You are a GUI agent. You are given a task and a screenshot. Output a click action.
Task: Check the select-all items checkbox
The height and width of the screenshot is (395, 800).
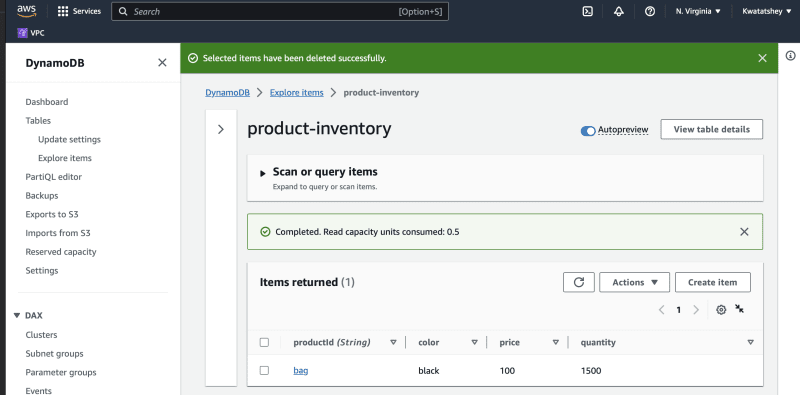pyautogui.click(x=264, y=342)
